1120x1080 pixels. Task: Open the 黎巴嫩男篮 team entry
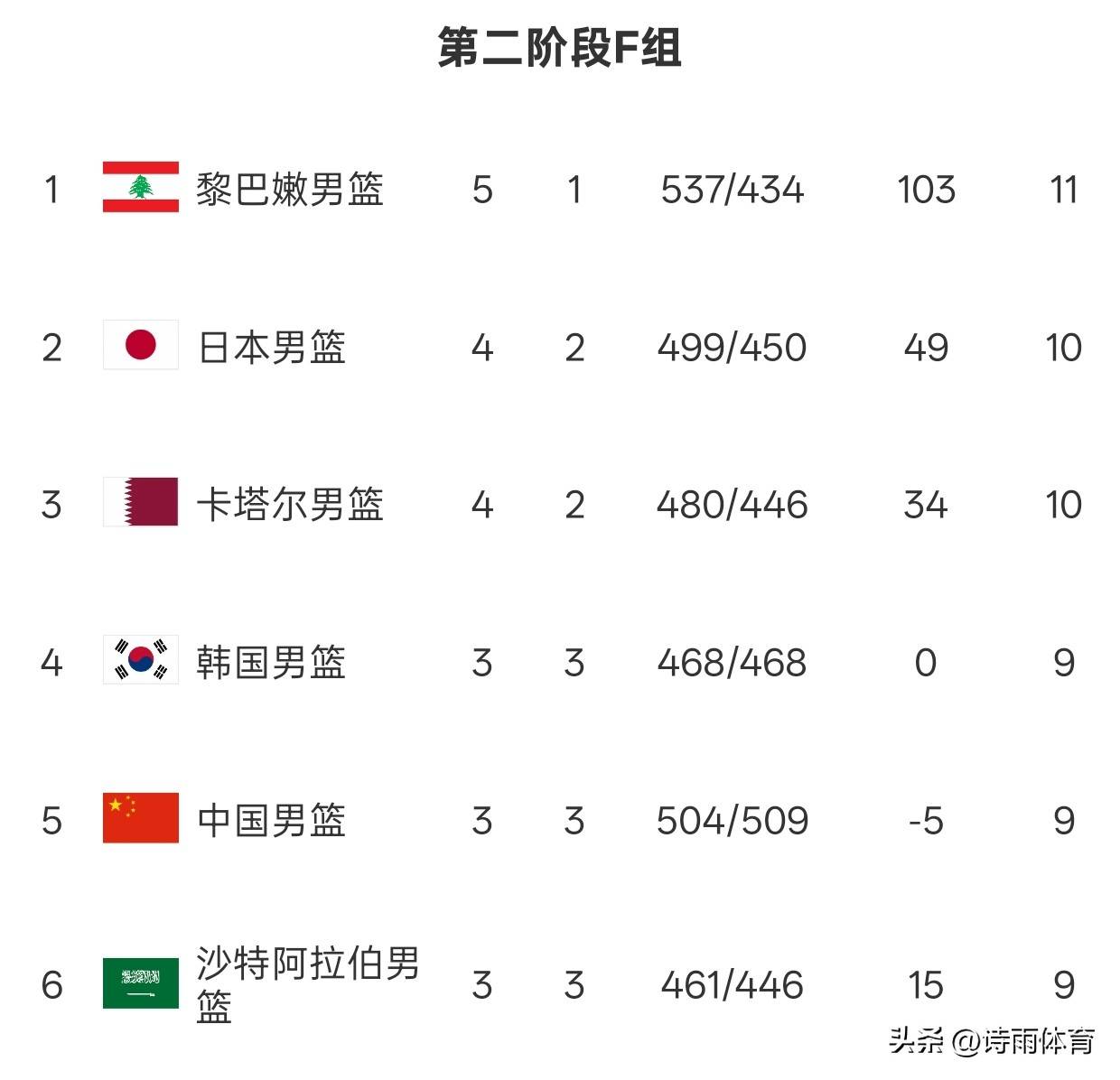coord(290,190)
